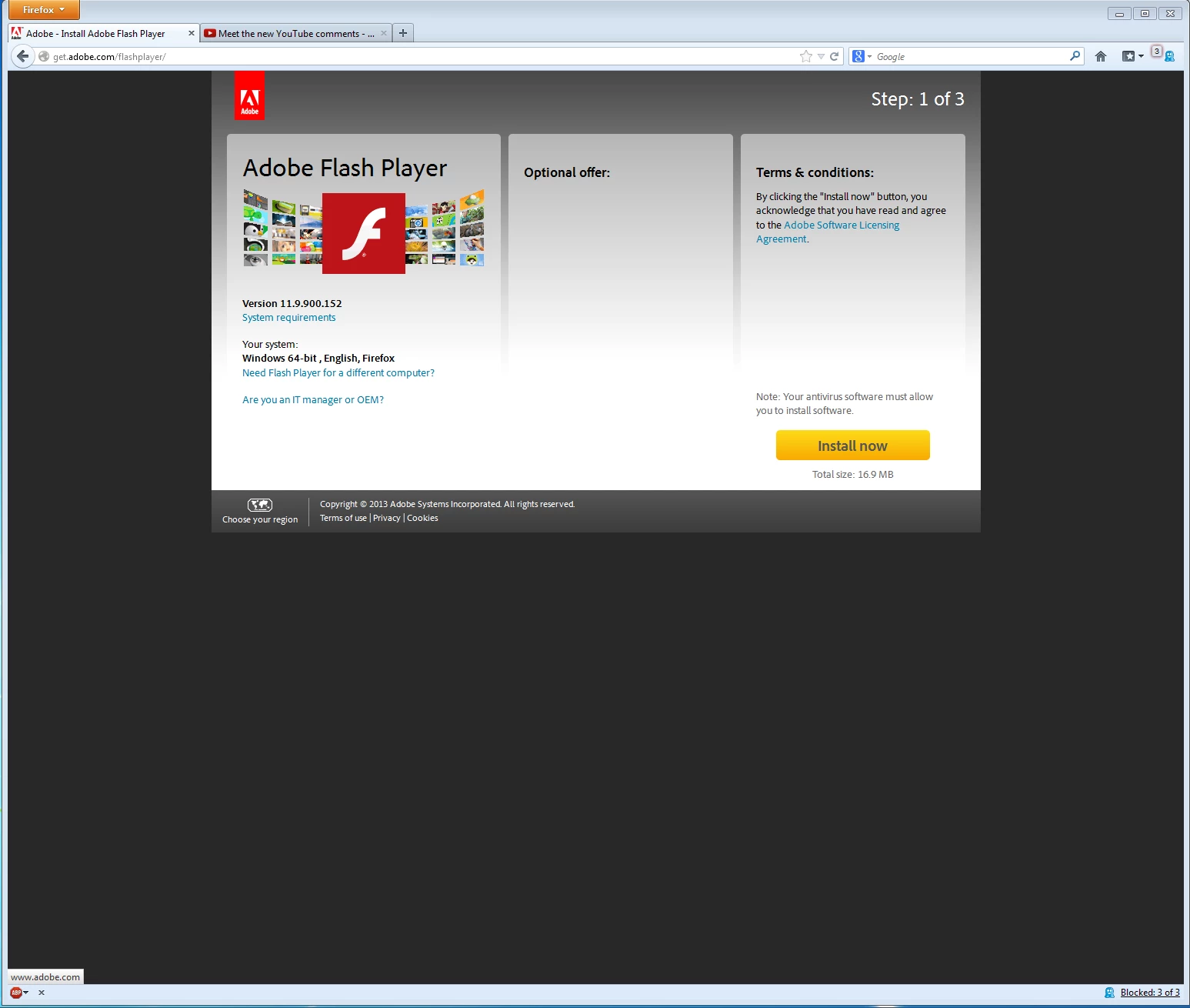Image resolution: width=1190 pixels, height=1008 pixels.
Task: Open the Terms of use footer link
Action: 343,518
